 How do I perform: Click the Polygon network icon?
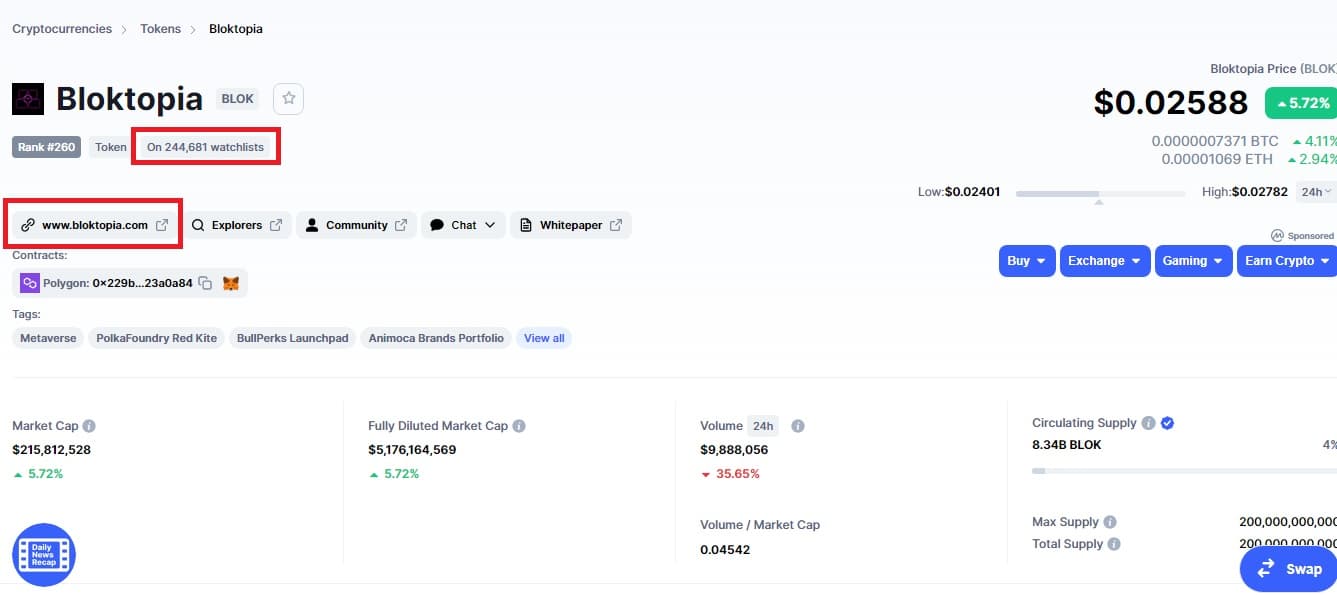pos(30,283)
